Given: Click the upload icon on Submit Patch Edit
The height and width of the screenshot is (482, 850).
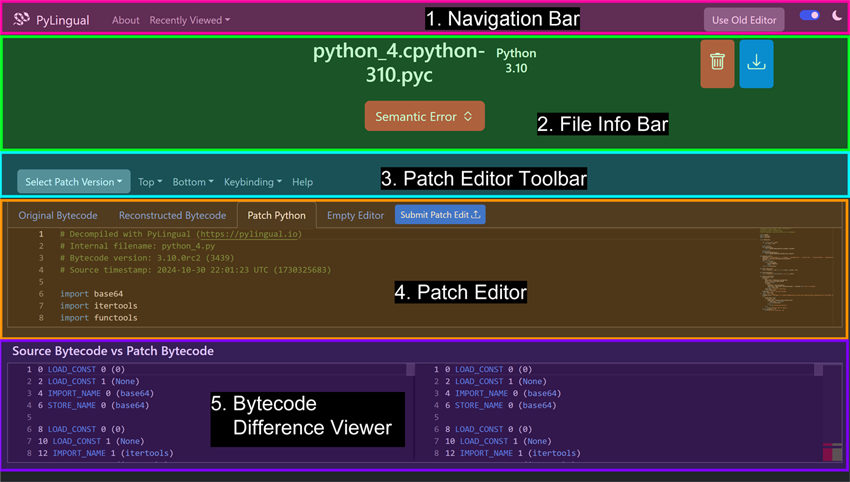Looking at the screenshot, I should [x=475, y=215].
